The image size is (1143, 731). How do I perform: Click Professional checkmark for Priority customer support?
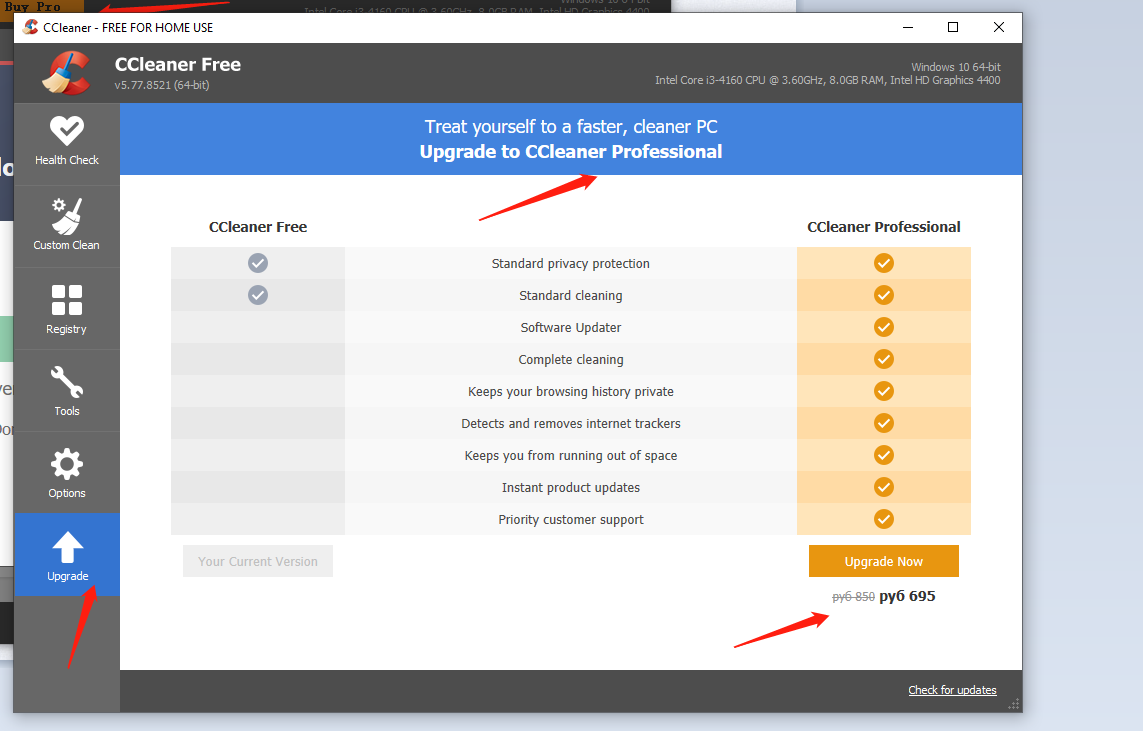[x=883, y=520]
